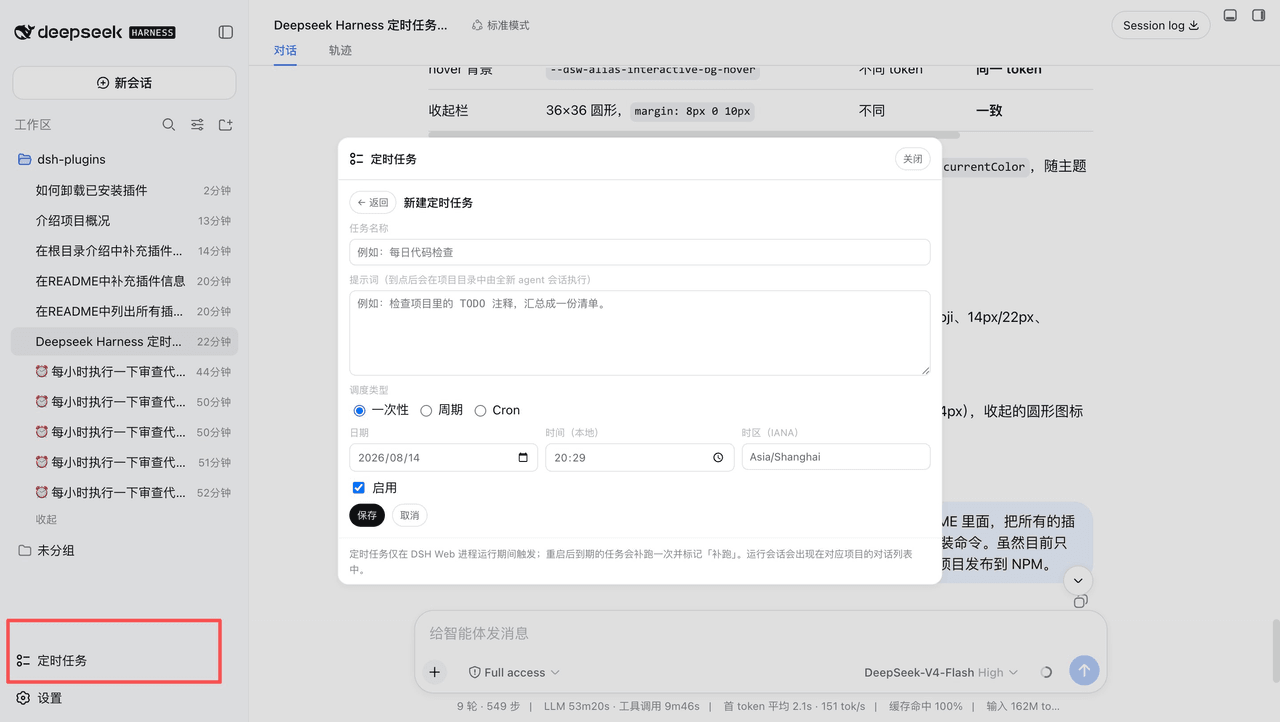This screenshot has width=1280, height=722.
Task: Open conversation 在README中列出所有插件
Action: 124,311
